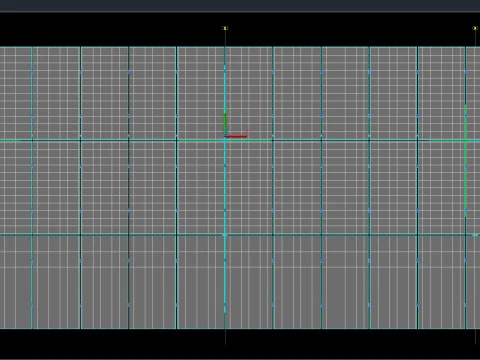Click the red X-axis arrow of the coordinate icon
Screen dimensions: 480x360
(x=236, y=136)
